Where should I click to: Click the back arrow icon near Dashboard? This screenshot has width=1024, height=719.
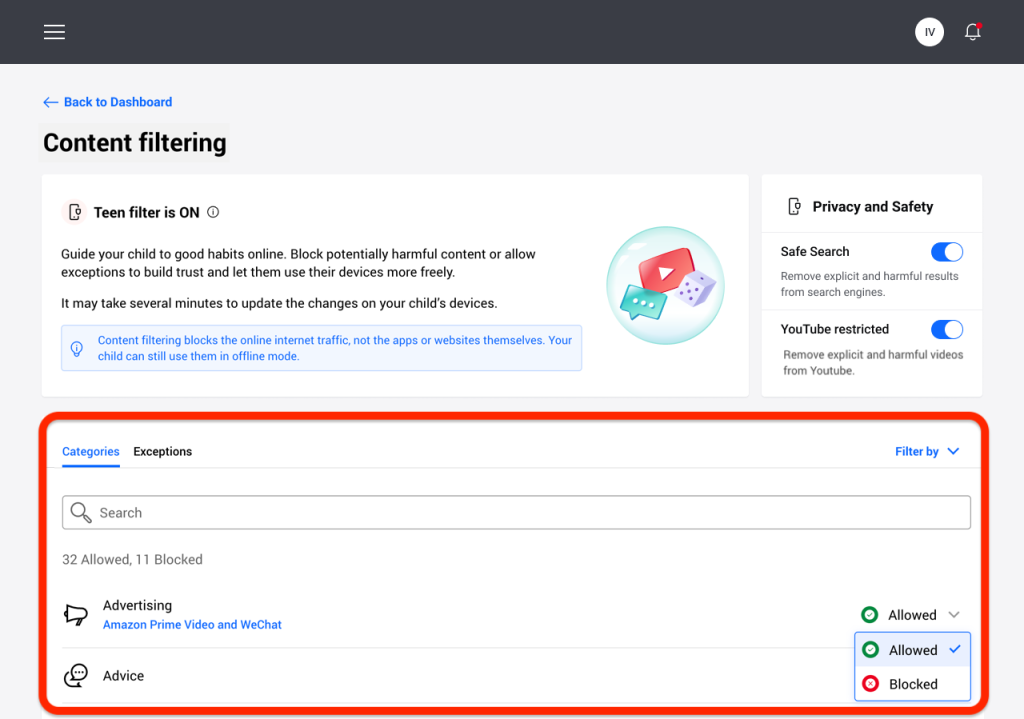pyautogui.click(x=50, y=102)
